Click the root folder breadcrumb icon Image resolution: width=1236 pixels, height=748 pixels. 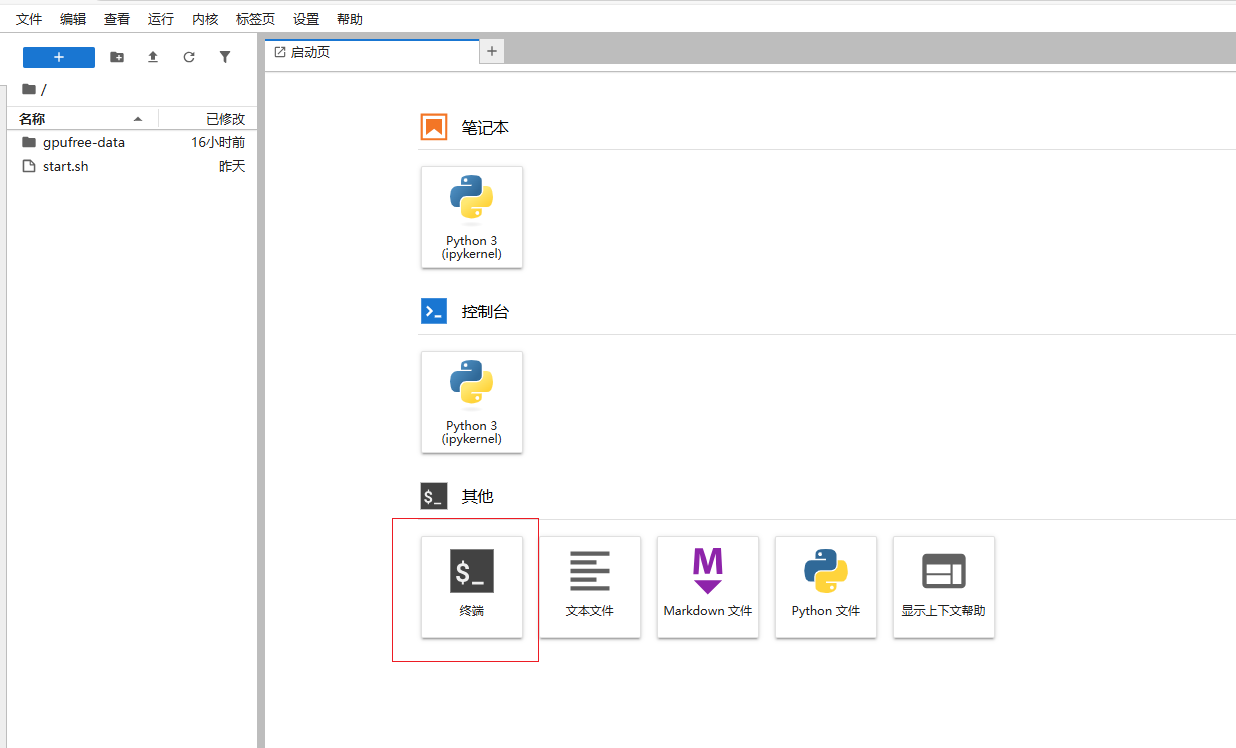(x=29, y=89)
